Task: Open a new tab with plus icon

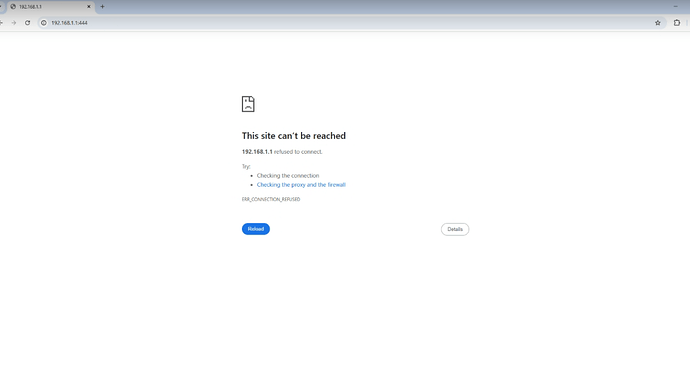Action: click(102, 7)
